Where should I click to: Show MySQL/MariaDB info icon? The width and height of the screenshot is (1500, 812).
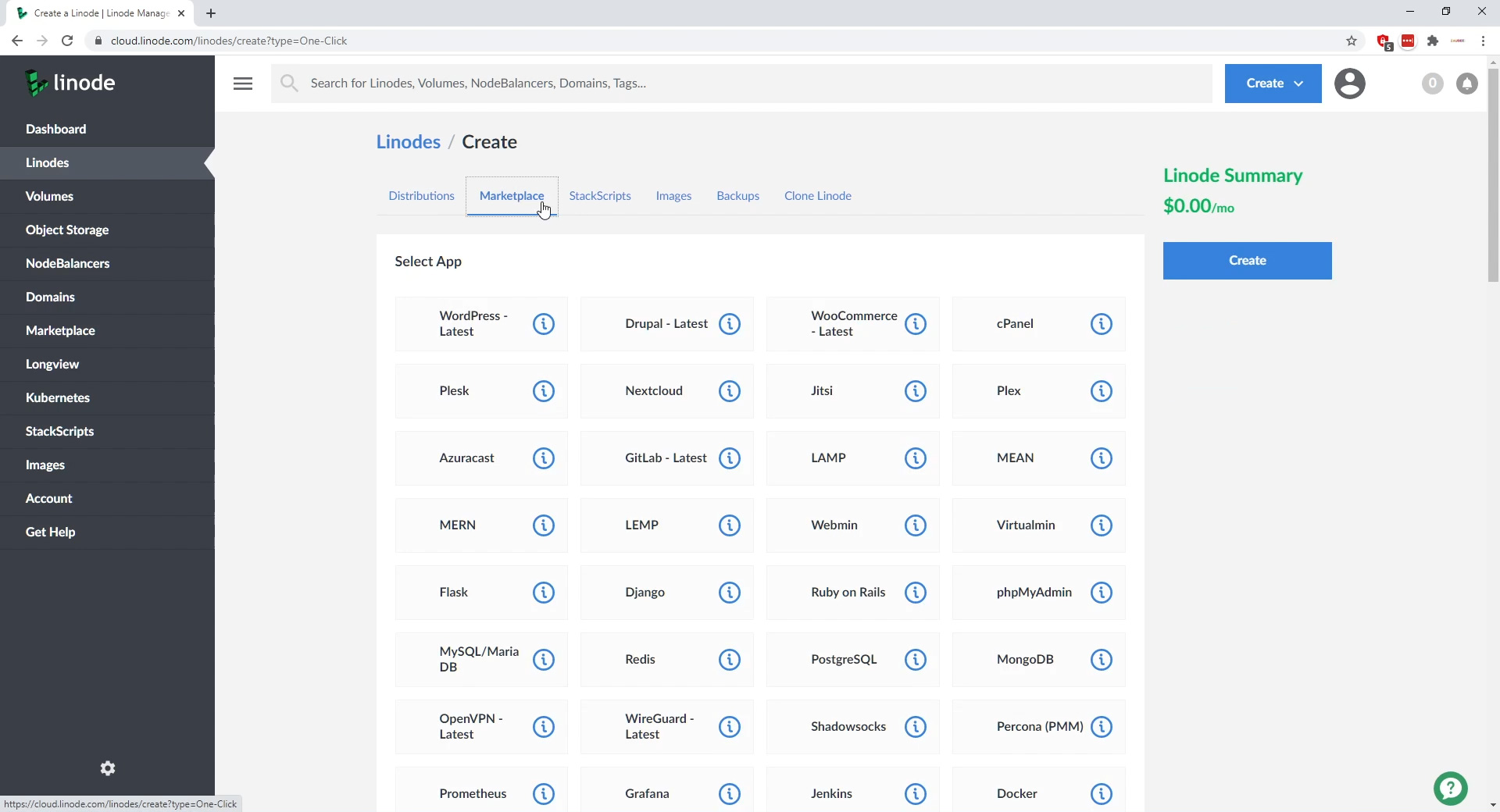[544, 660]
